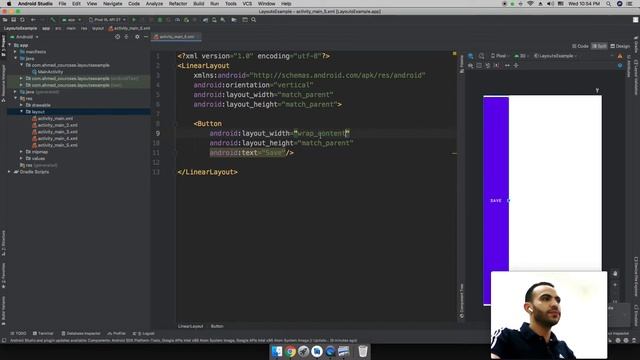Click the yellow inspection marker above editor scrollbar
The width and height of the screenshot is (640, 360).
tap(454, 53)
